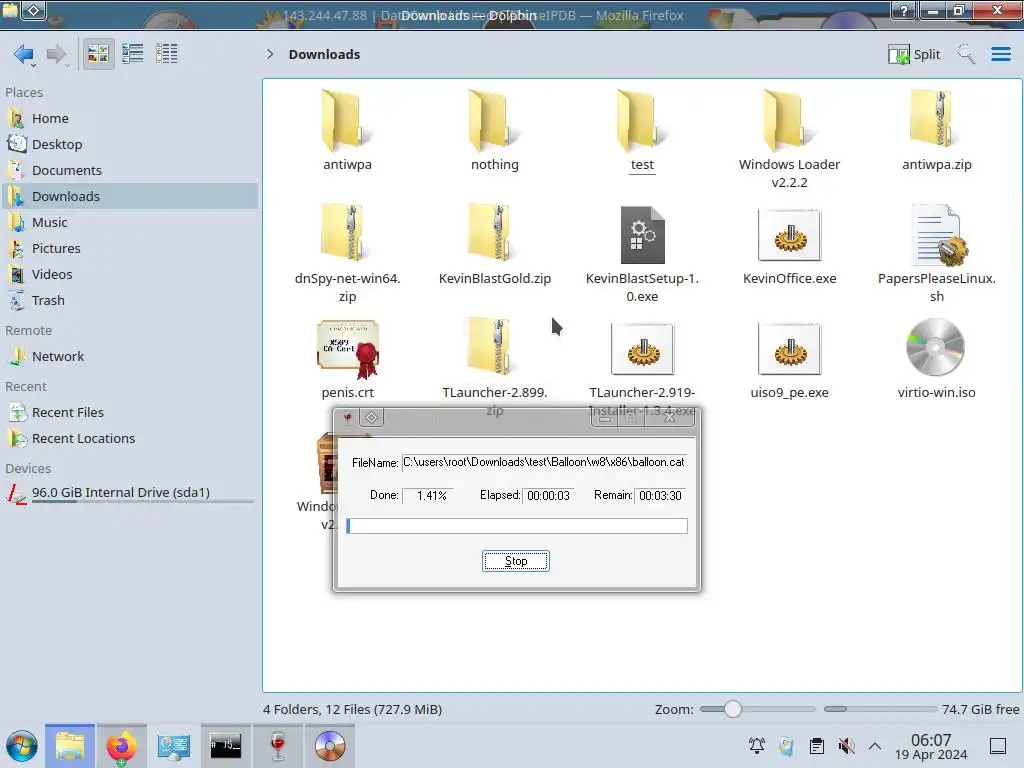The width and height of the screenshot is (1024, 768).
Task: Click the pin icon on progress dialog titlebar
Action: [348, 417]
